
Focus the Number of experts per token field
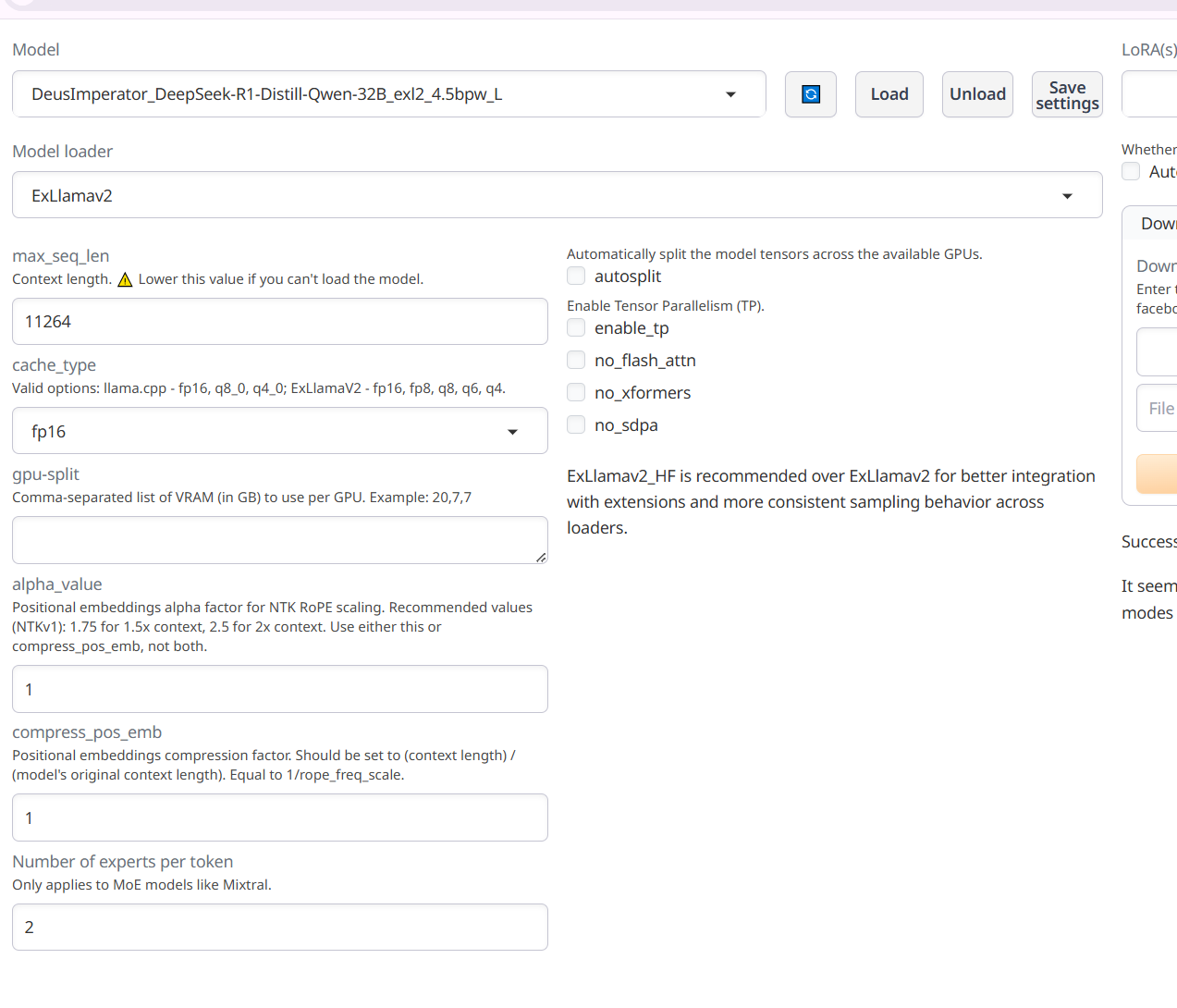point(280,927)
